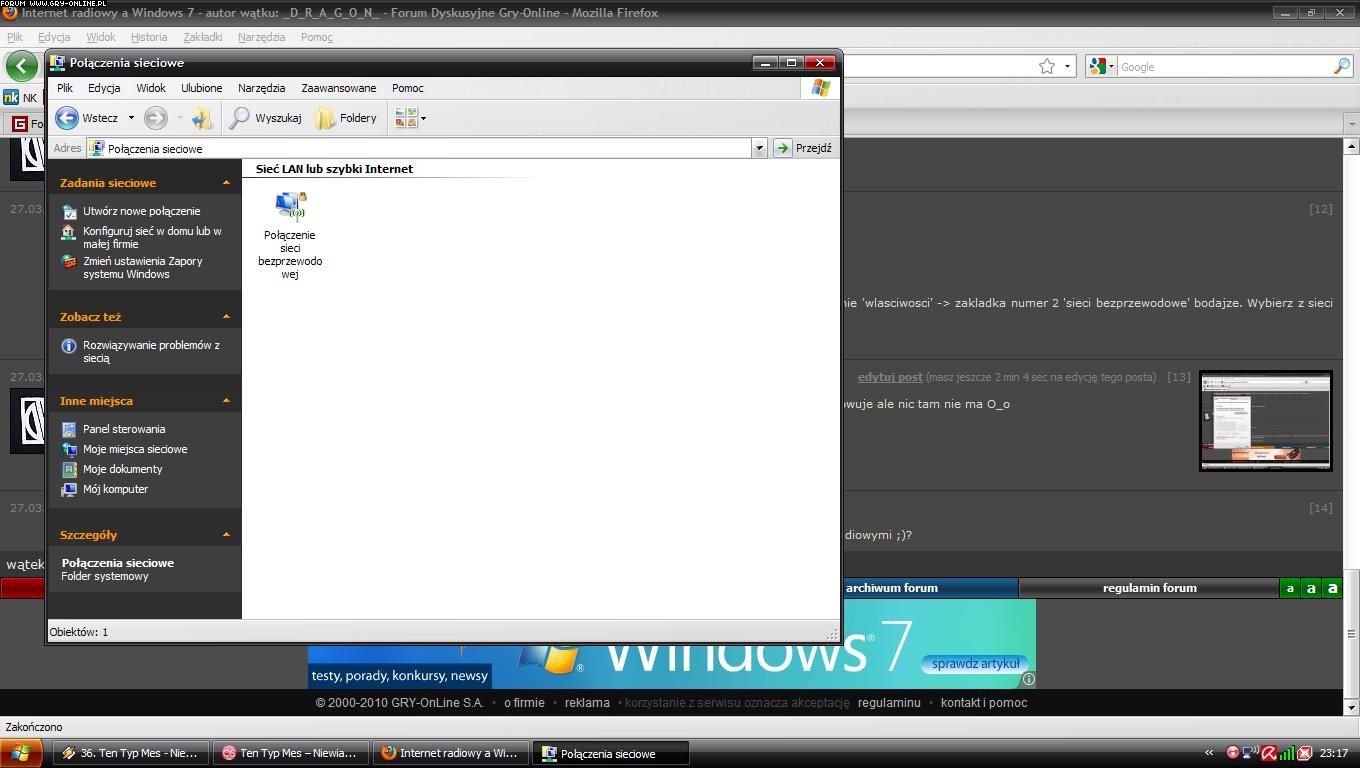This screenshot has width=1360, height=768.
Task: Open the Wyszukaj search tool
Action: click(266, 118)
